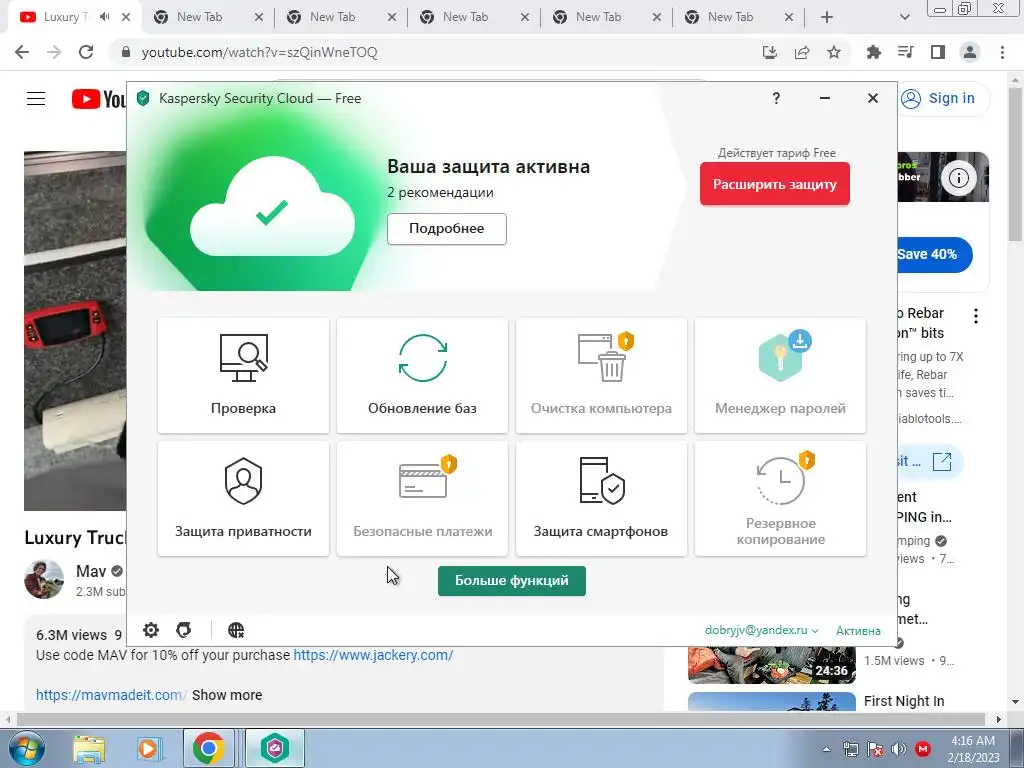Open a new tab with plus button
This screenshot has height=768, width=1024.
click(827, 17)
